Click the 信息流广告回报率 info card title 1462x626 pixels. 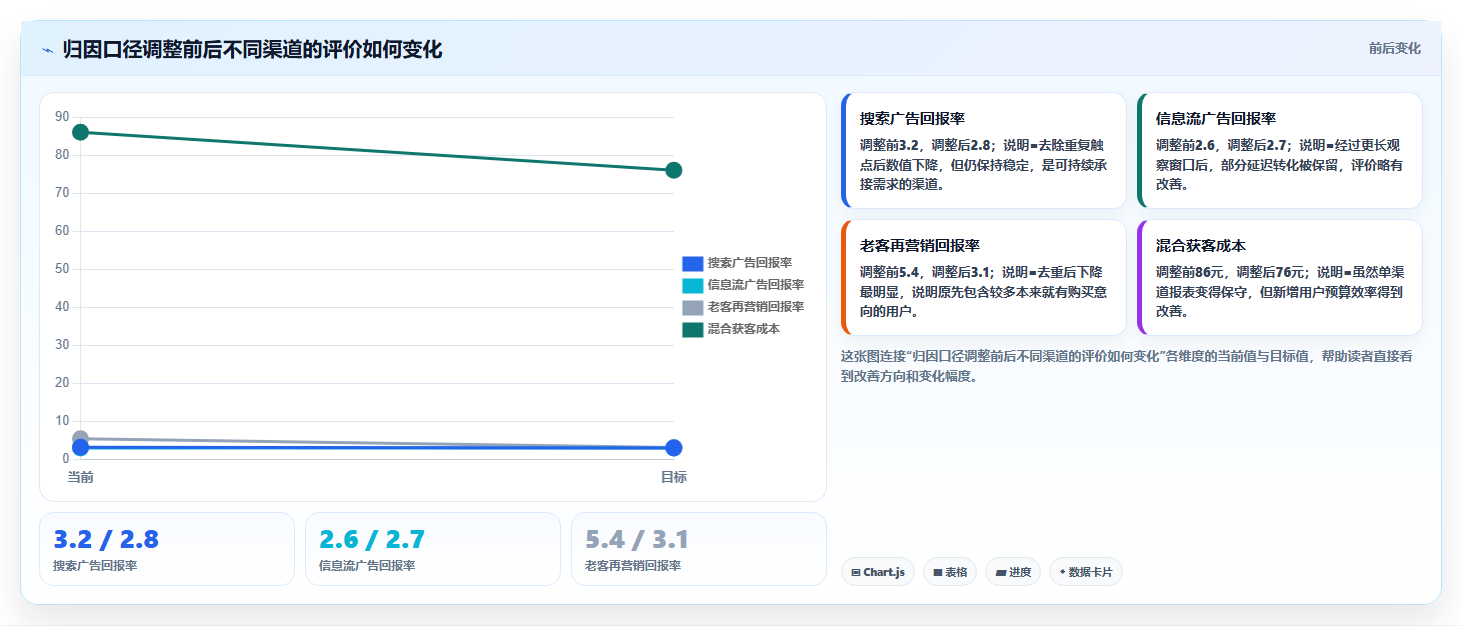[x=1216, y=118]
